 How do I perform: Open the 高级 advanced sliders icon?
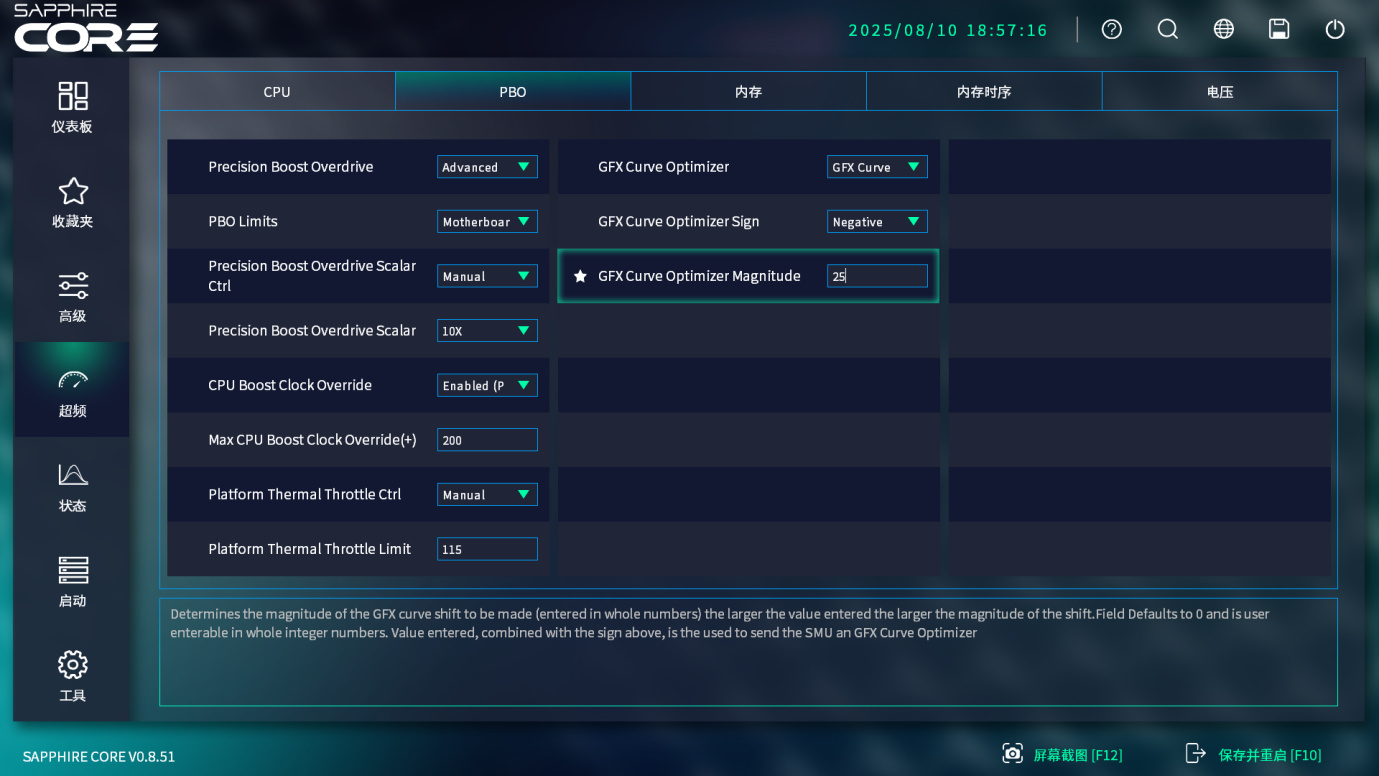point(73,286)
